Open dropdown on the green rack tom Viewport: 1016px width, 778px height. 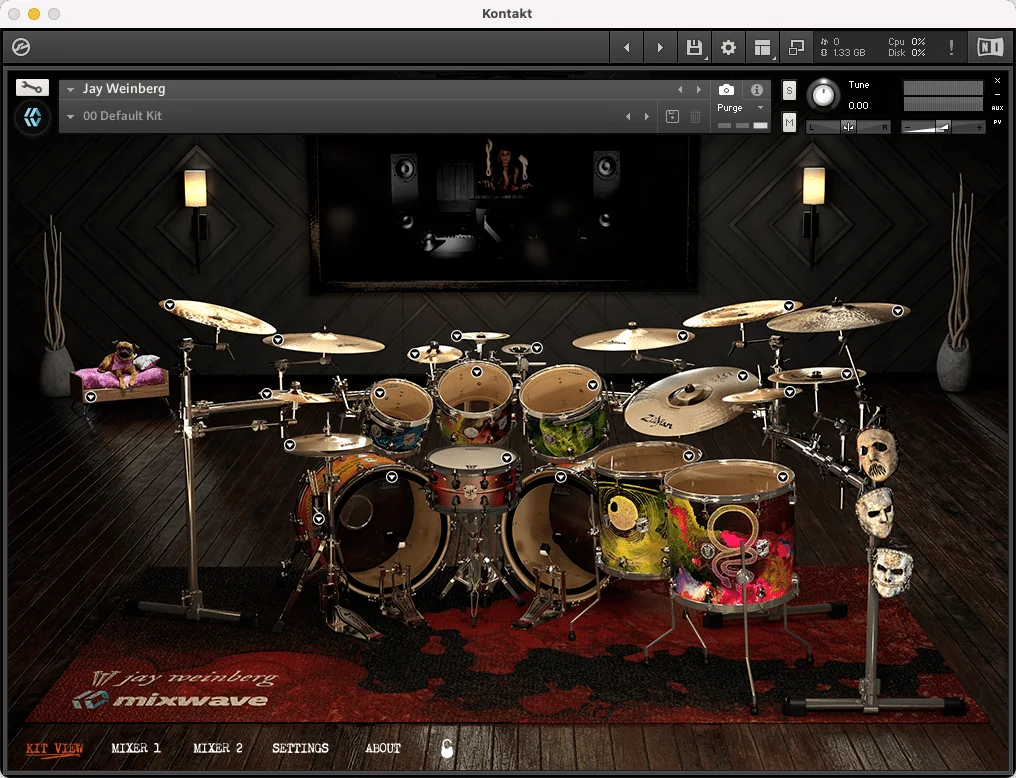(x=592, y=385)
